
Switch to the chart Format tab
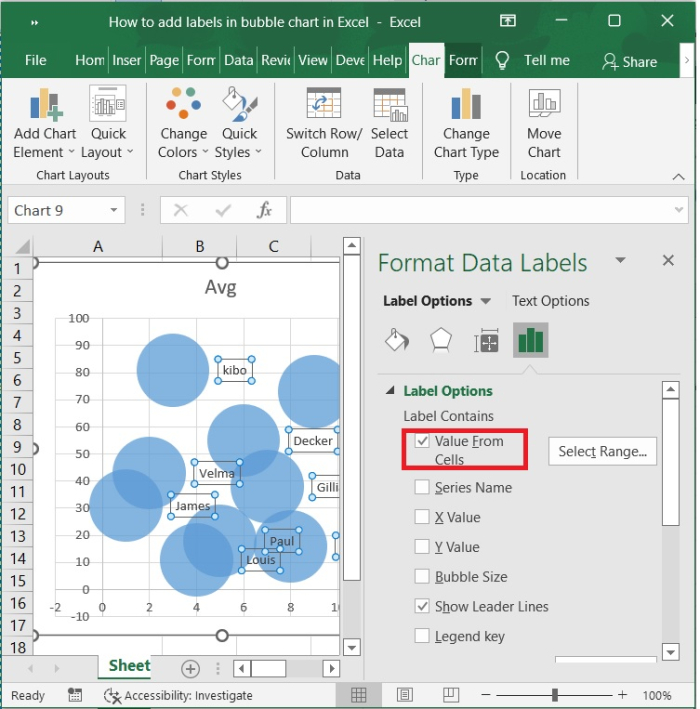click(463, 60)
